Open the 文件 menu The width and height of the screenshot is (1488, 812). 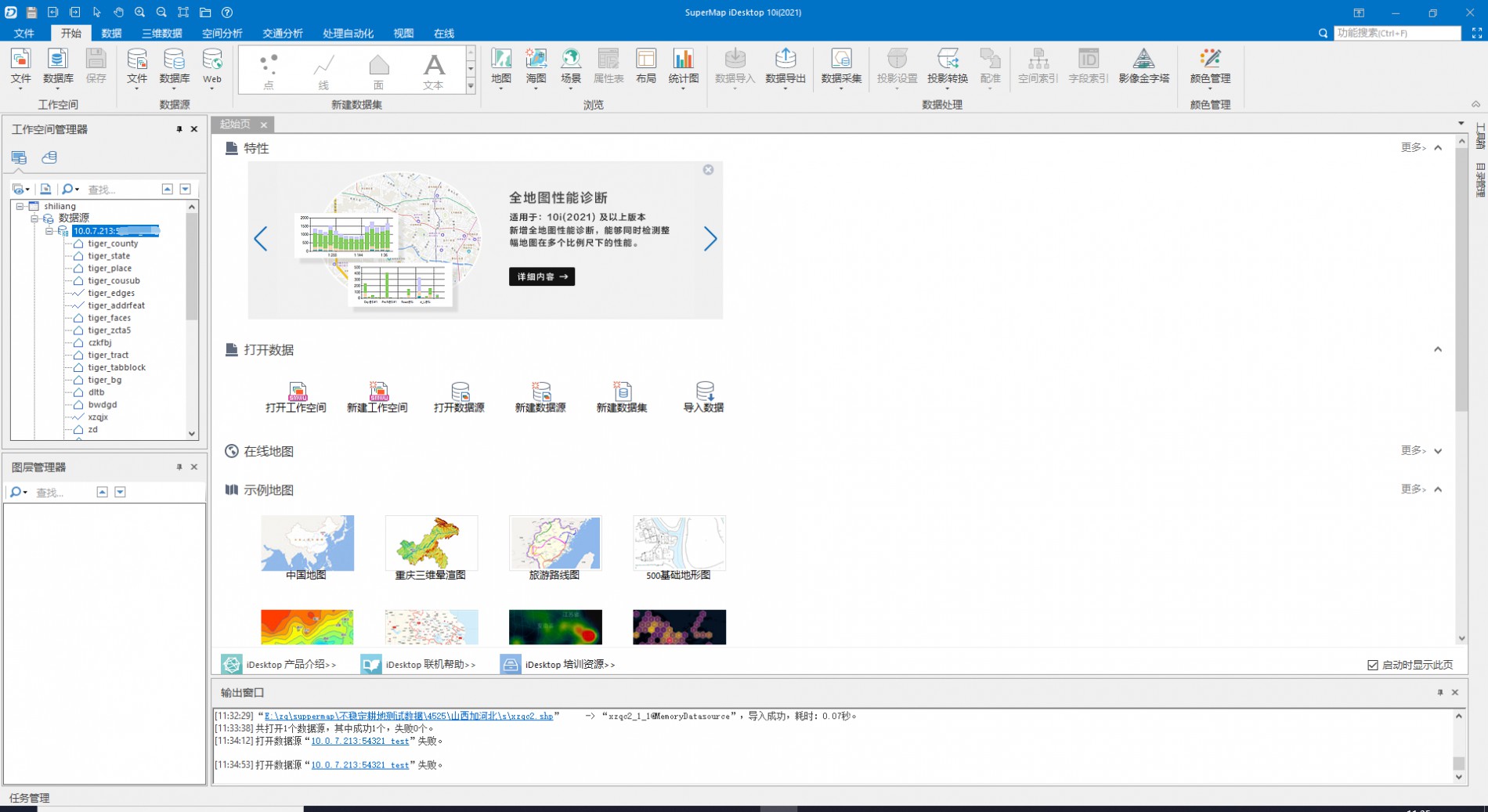24,33
